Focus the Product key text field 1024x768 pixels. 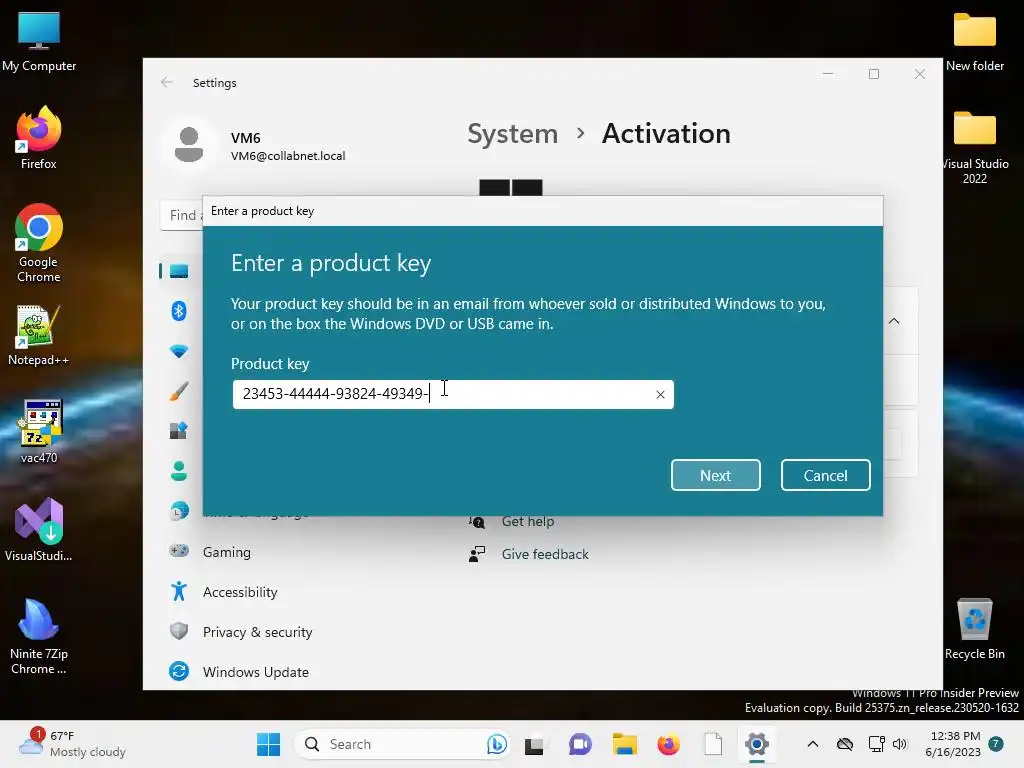point(453,394)
